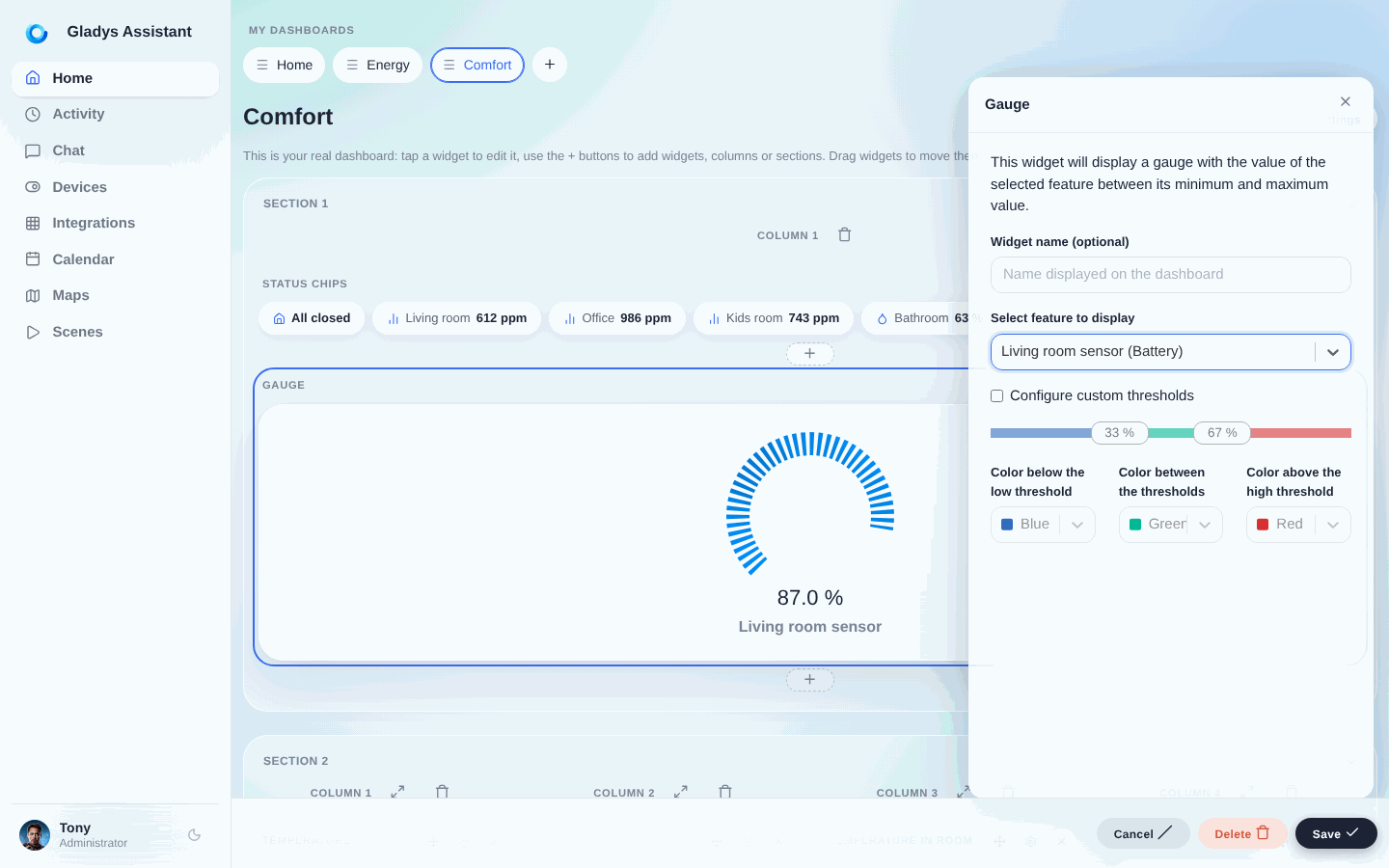The height and width of the screenshot is (868, 1389).
Task: Click Office 986 ppm chip
Action: 617,318
